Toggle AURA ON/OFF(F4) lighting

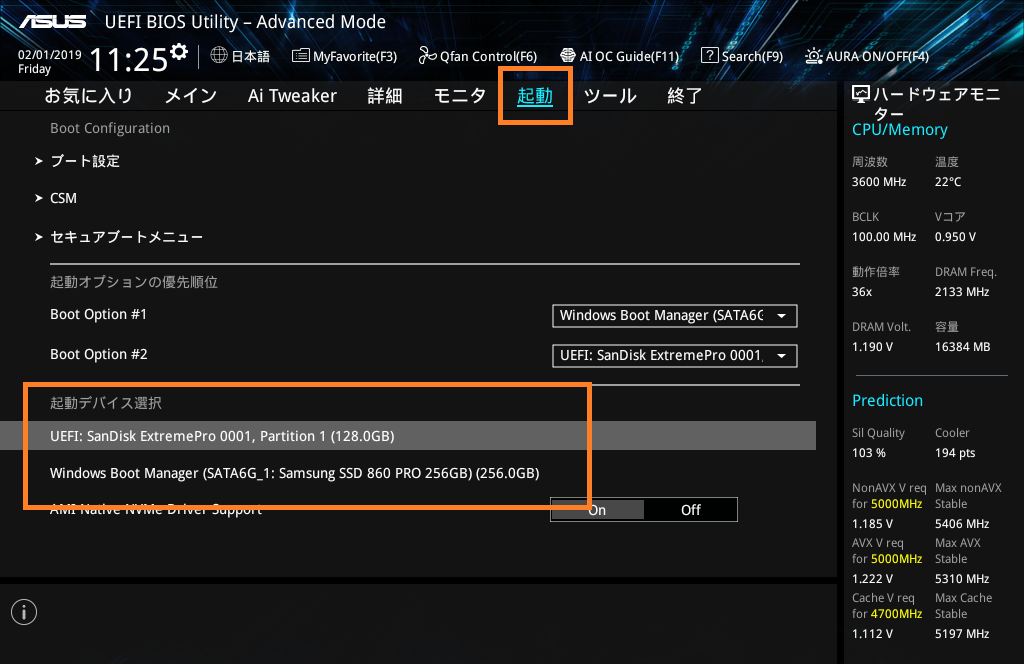tap(867, 56)
